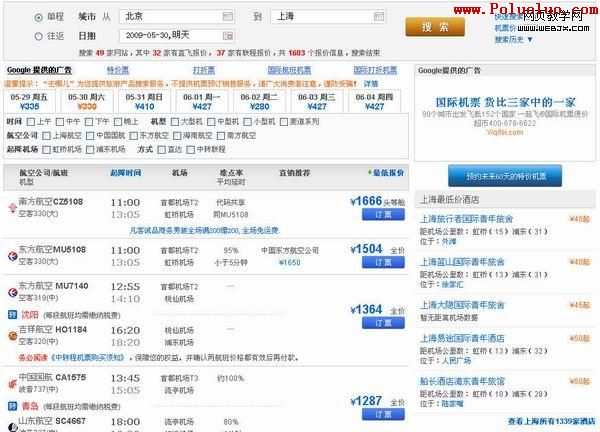
Task: Book the ¥1666 CZ5108 ticket via 订票
Action: pyautogui.click(x=383, y=215)
